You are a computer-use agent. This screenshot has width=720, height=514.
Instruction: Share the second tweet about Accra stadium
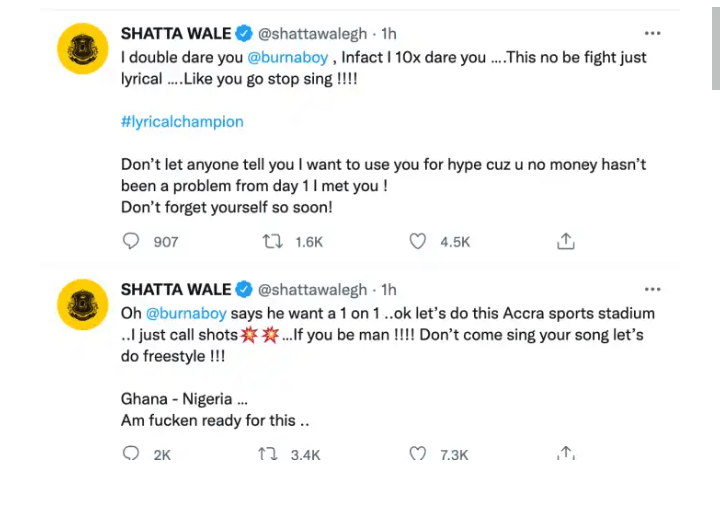[565, 454]
